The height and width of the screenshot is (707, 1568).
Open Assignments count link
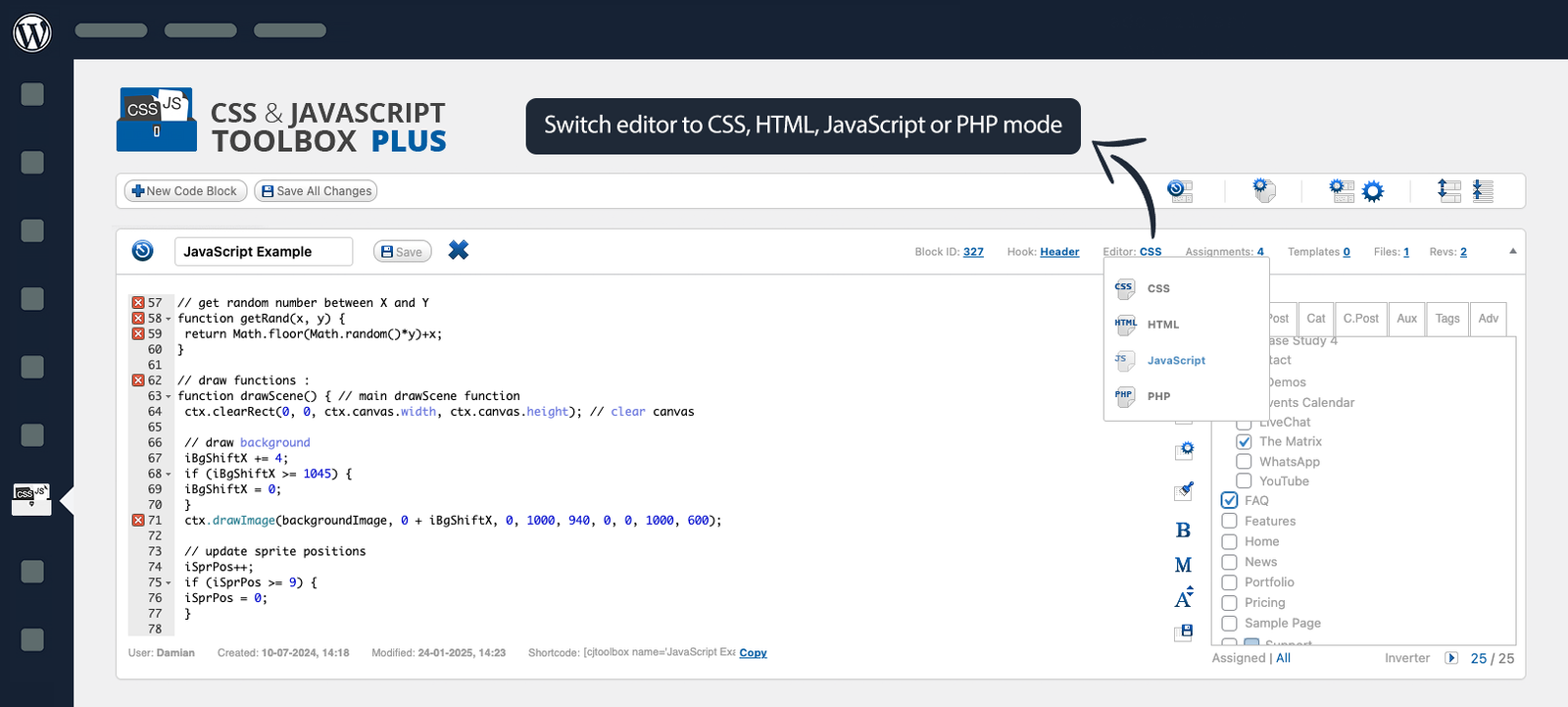[x=1260, y=252]
